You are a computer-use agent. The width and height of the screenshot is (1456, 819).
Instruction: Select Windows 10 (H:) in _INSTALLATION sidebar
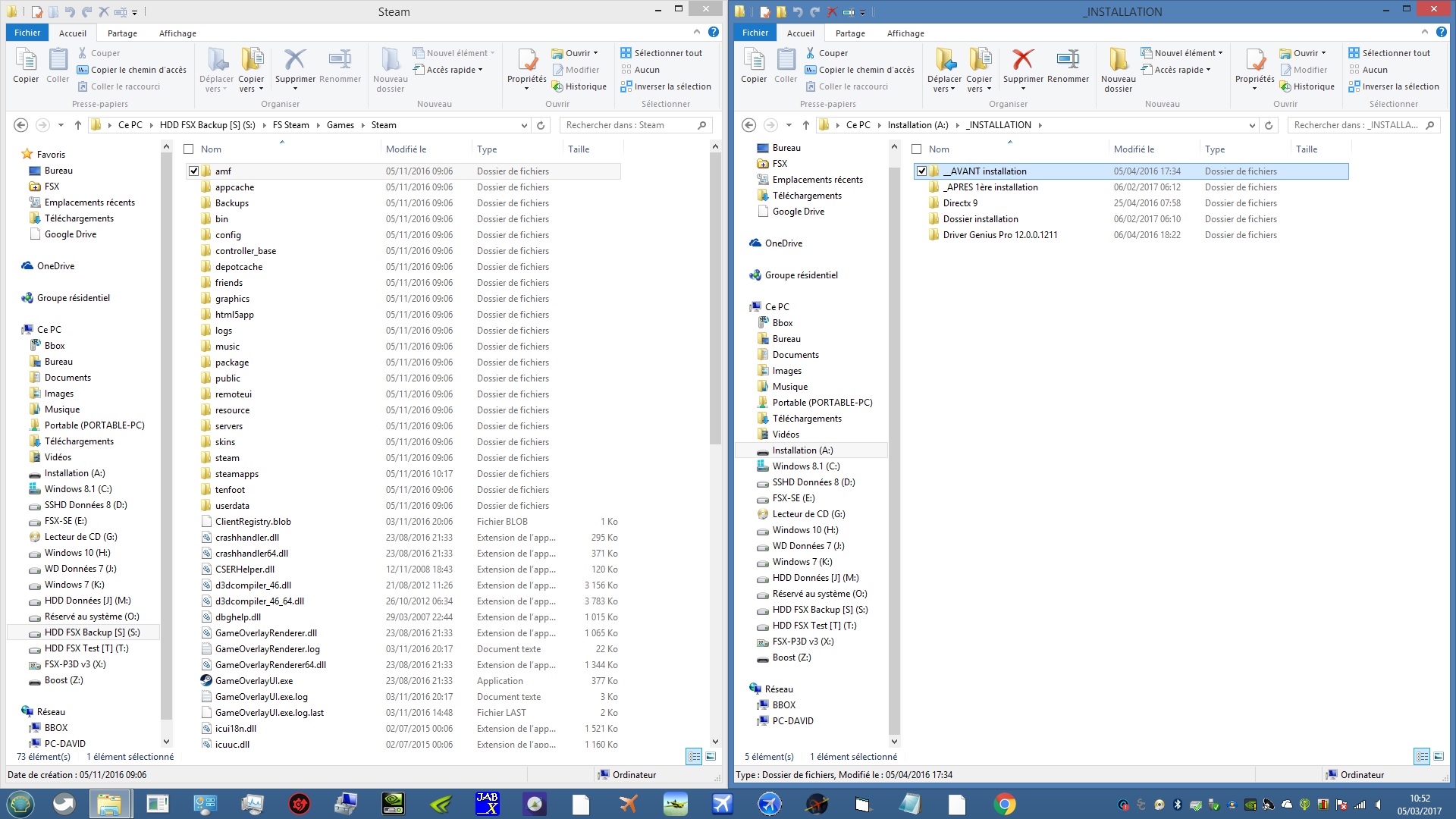pyautogui.click(x=805, y=530)
